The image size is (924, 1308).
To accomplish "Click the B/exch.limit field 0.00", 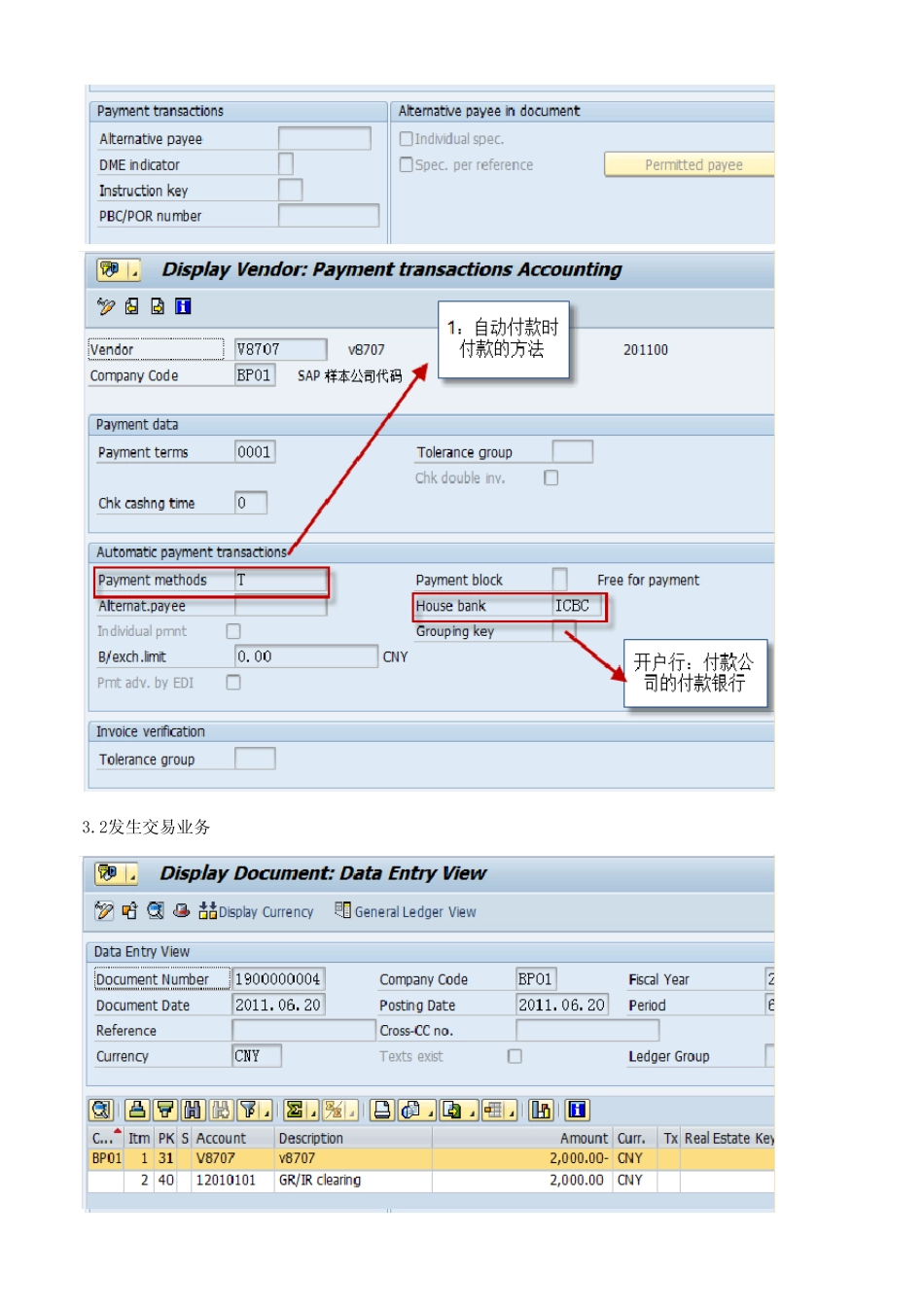I will [306, 656].
